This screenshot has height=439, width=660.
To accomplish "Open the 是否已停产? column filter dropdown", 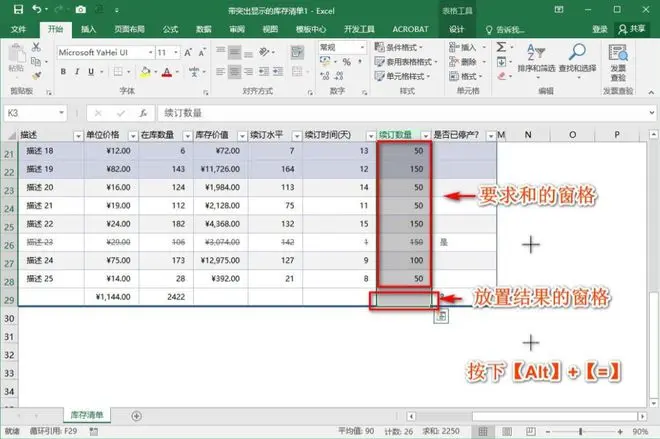I will click(x=491, y=136).
